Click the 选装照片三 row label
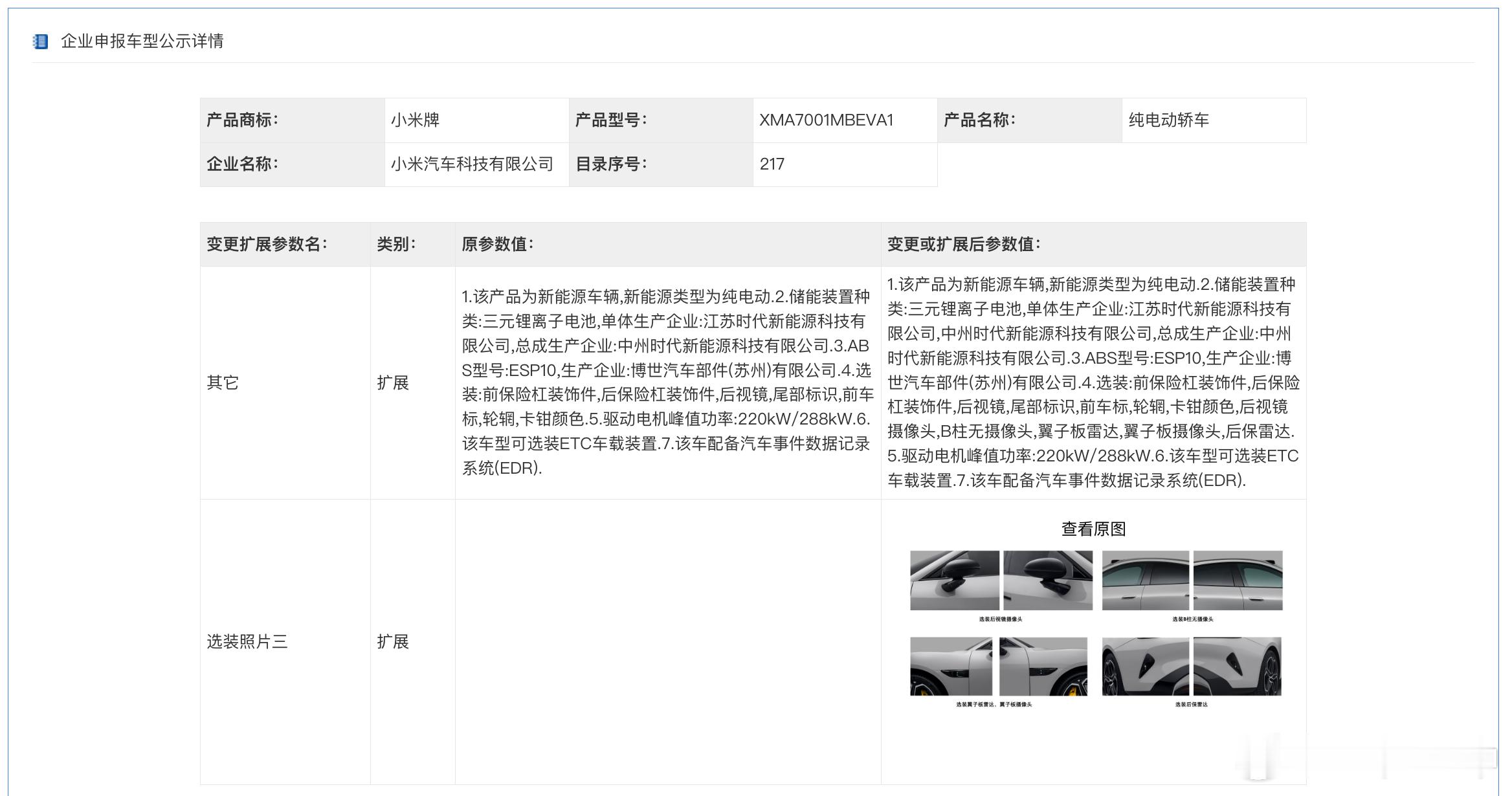The image size is (1512, 796). coord(247,642)
